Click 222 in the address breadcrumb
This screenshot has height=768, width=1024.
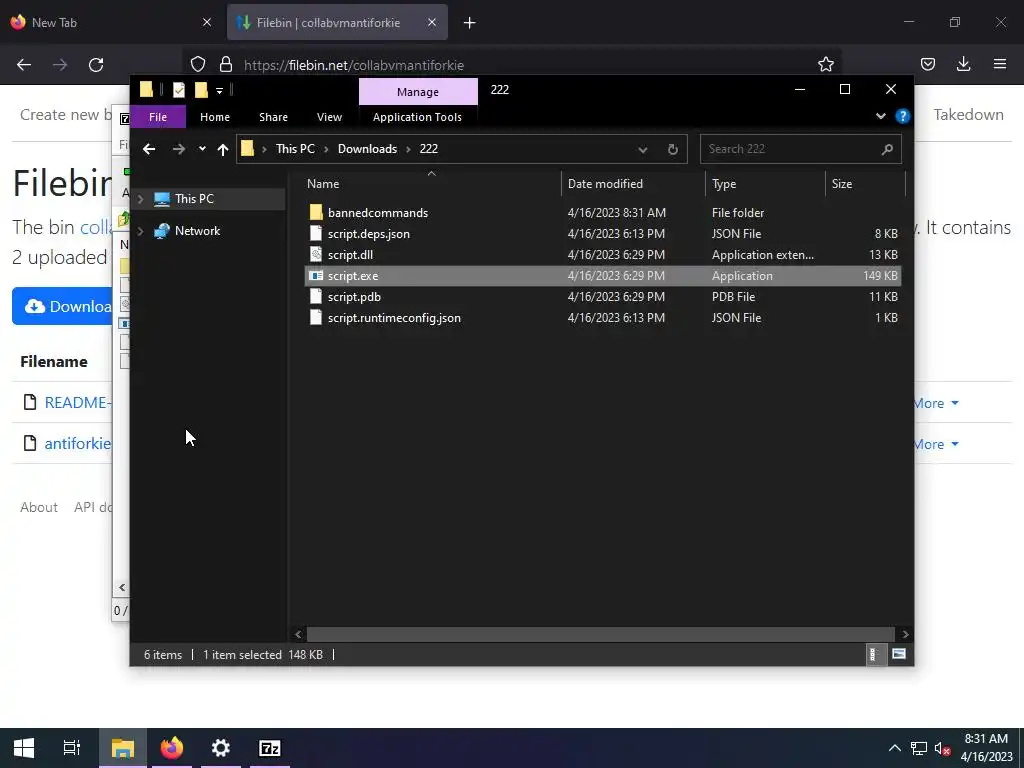(x=428, y=149)
